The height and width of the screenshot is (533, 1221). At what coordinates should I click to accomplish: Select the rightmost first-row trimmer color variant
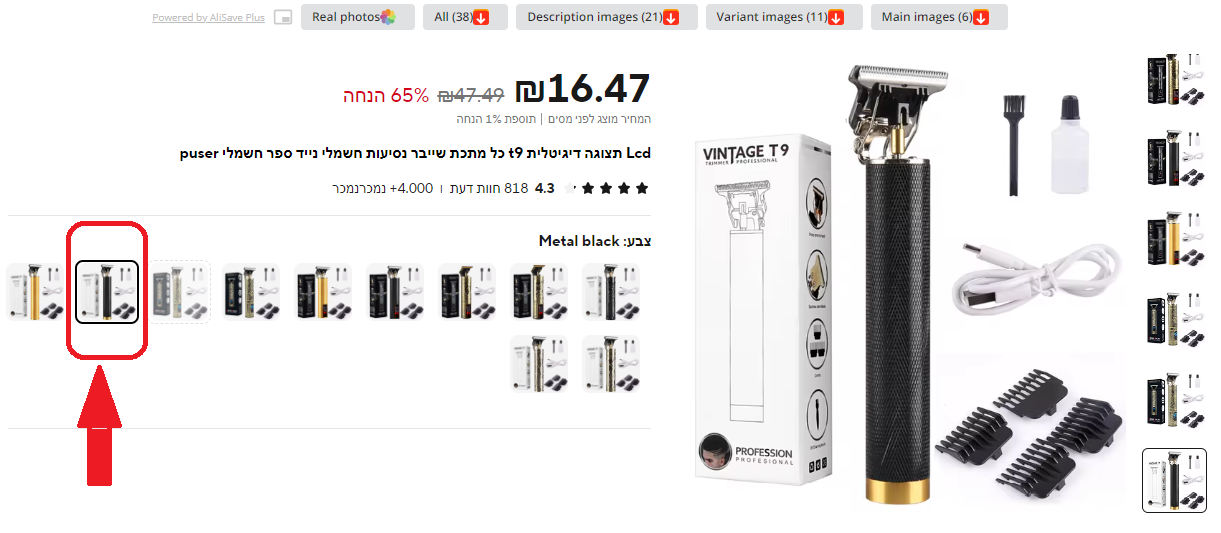(611, 292)
